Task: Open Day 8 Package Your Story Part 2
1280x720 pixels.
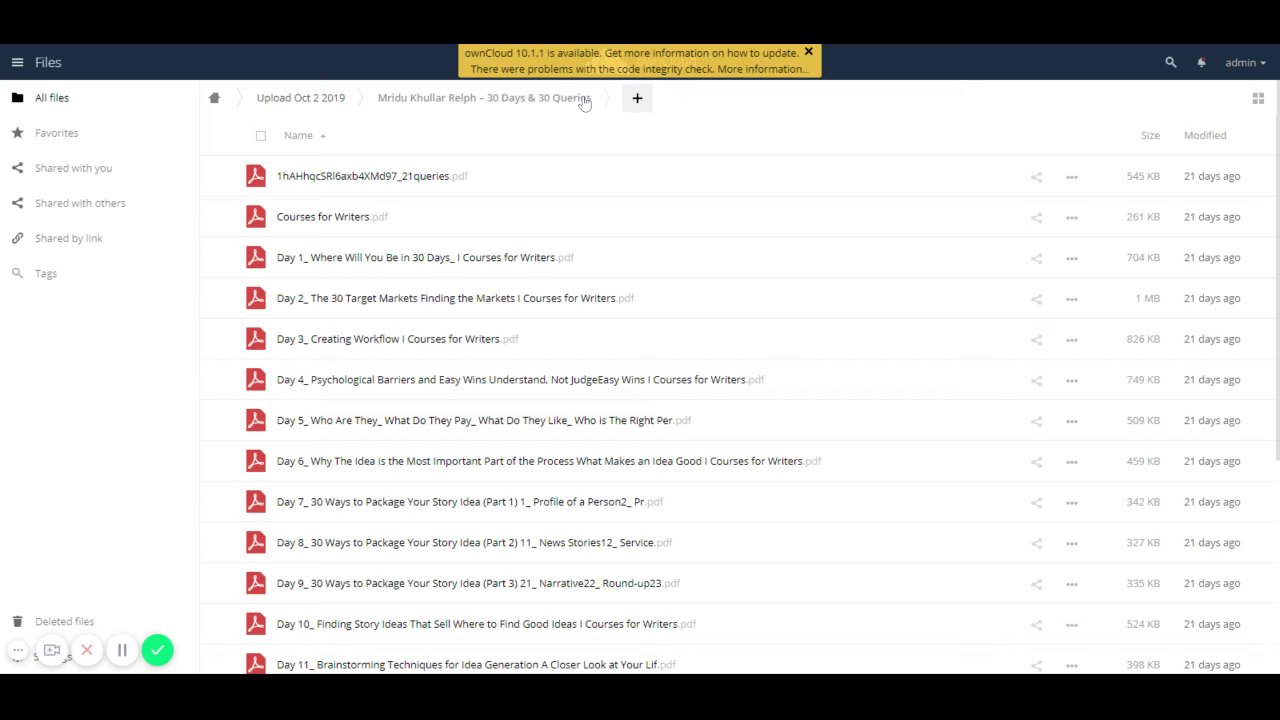Action: pos(474,543)
